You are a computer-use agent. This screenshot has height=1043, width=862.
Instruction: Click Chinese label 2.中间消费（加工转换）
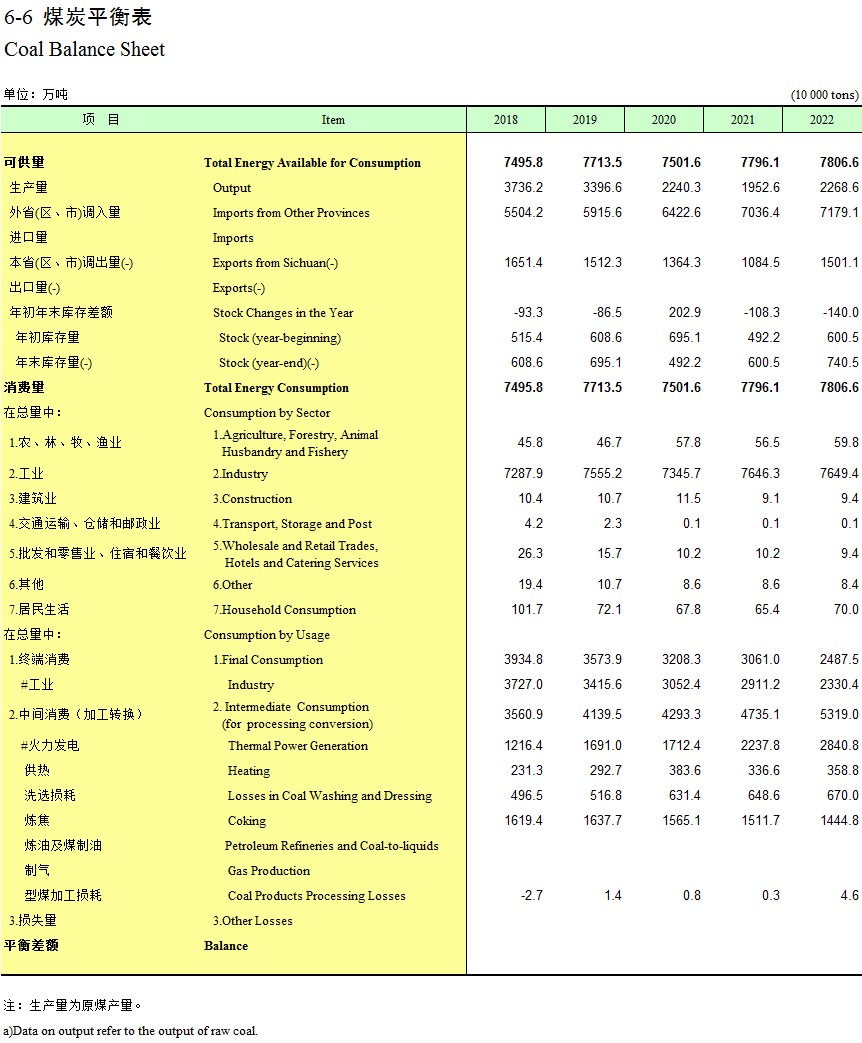pyautogui.click(x=76, y=715)
